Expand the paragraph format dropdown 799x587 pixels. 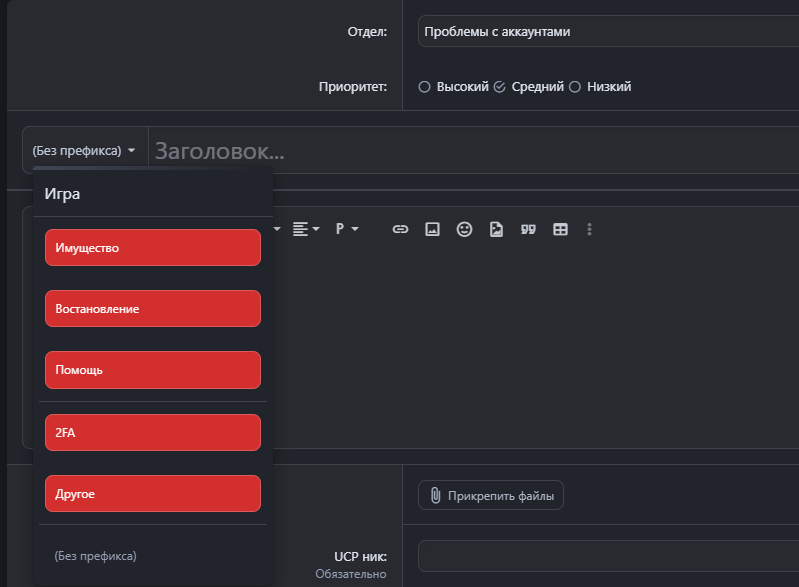point(346,229)
